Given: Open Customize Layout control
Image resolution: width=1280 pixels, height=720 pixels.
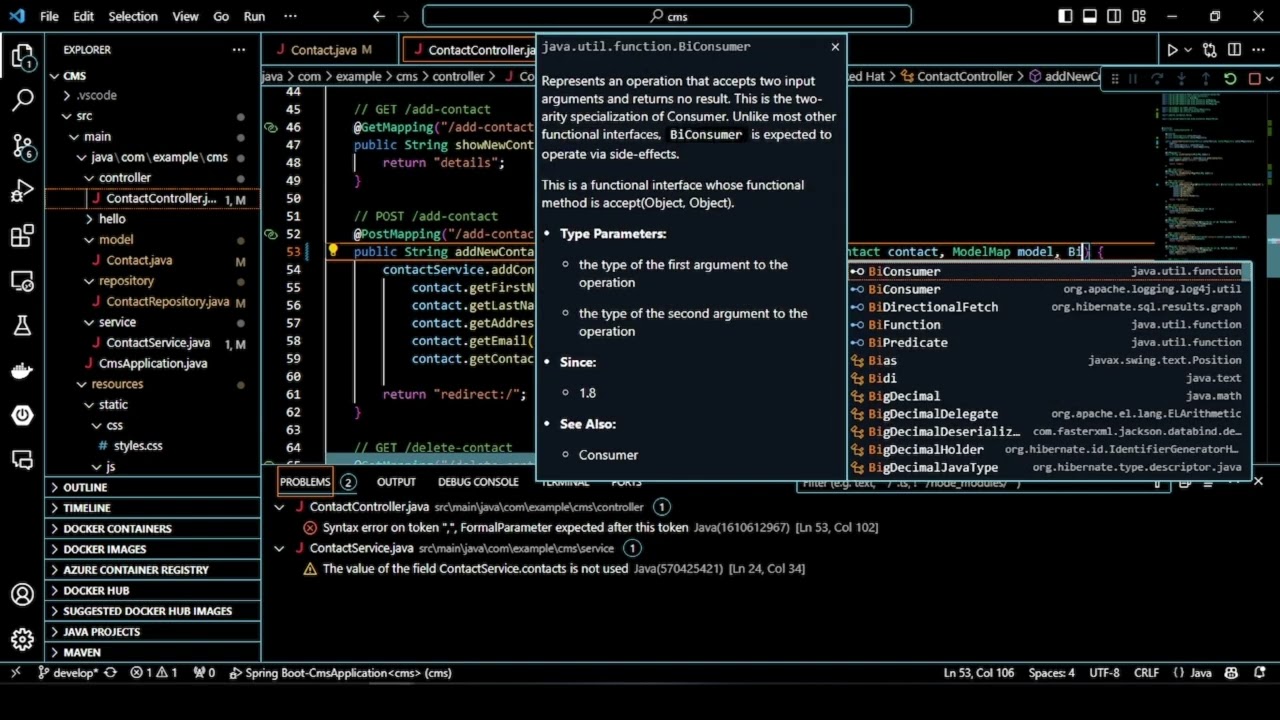Looking at the screenshot, I should 1138,16.
